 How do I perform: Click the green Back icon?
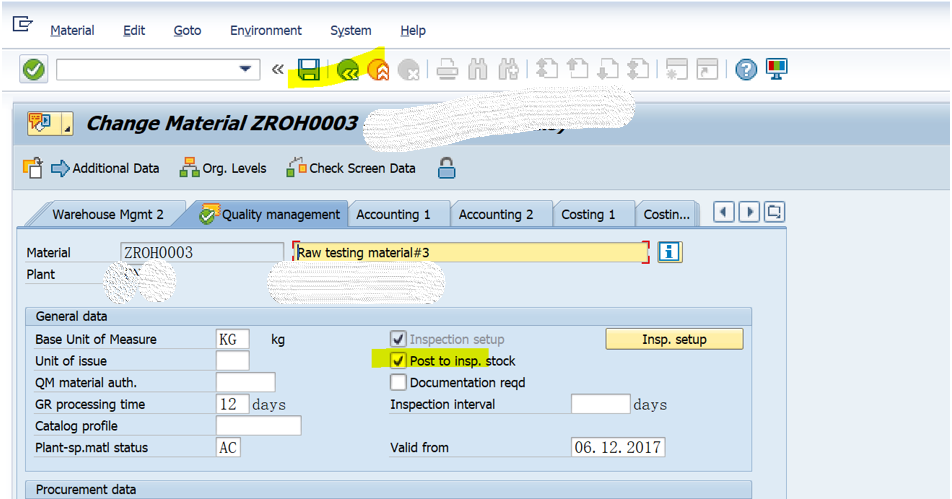coord(348,70)
